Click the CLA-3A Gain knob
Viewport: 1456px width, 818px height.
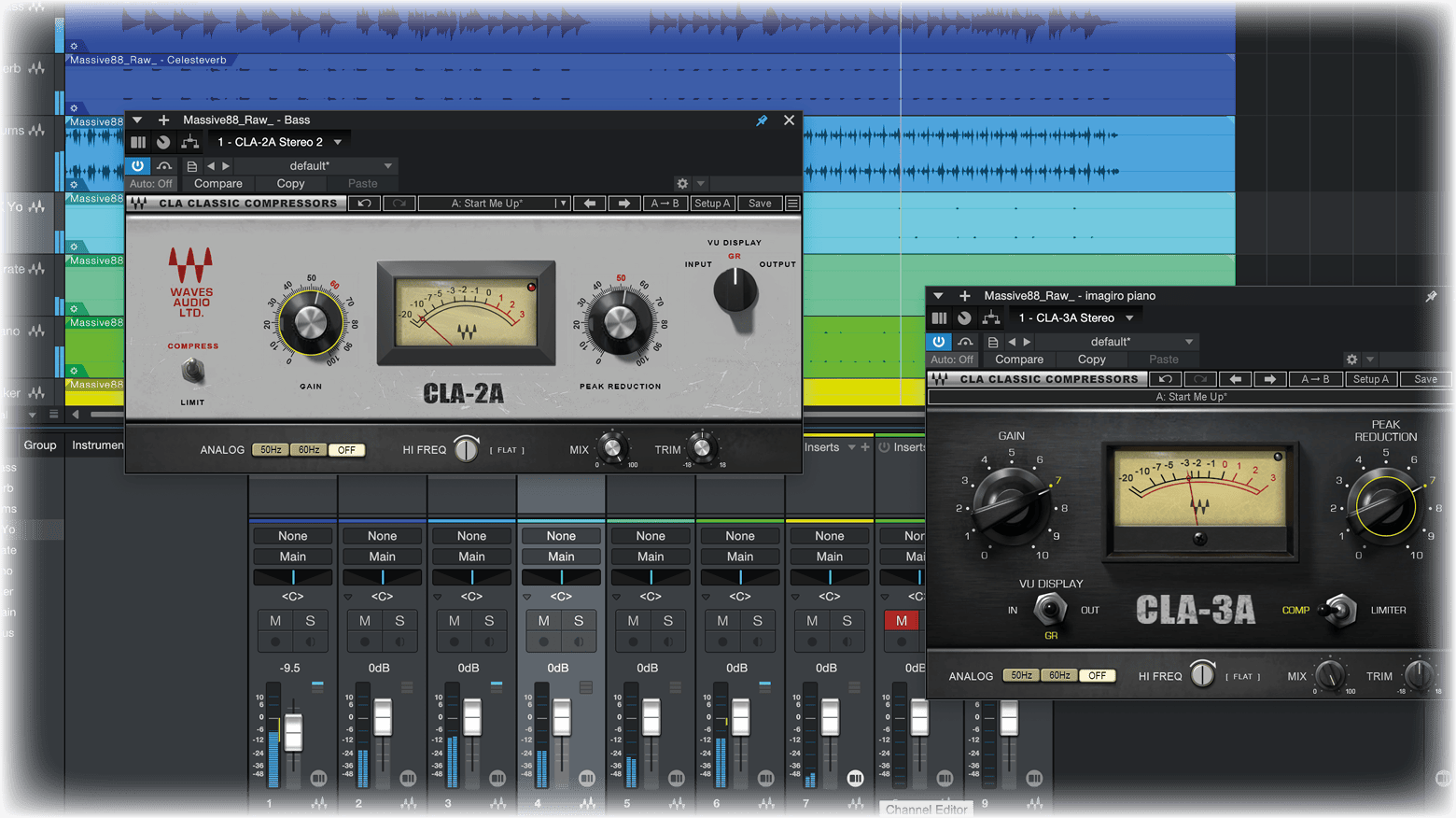point(1011,506)
